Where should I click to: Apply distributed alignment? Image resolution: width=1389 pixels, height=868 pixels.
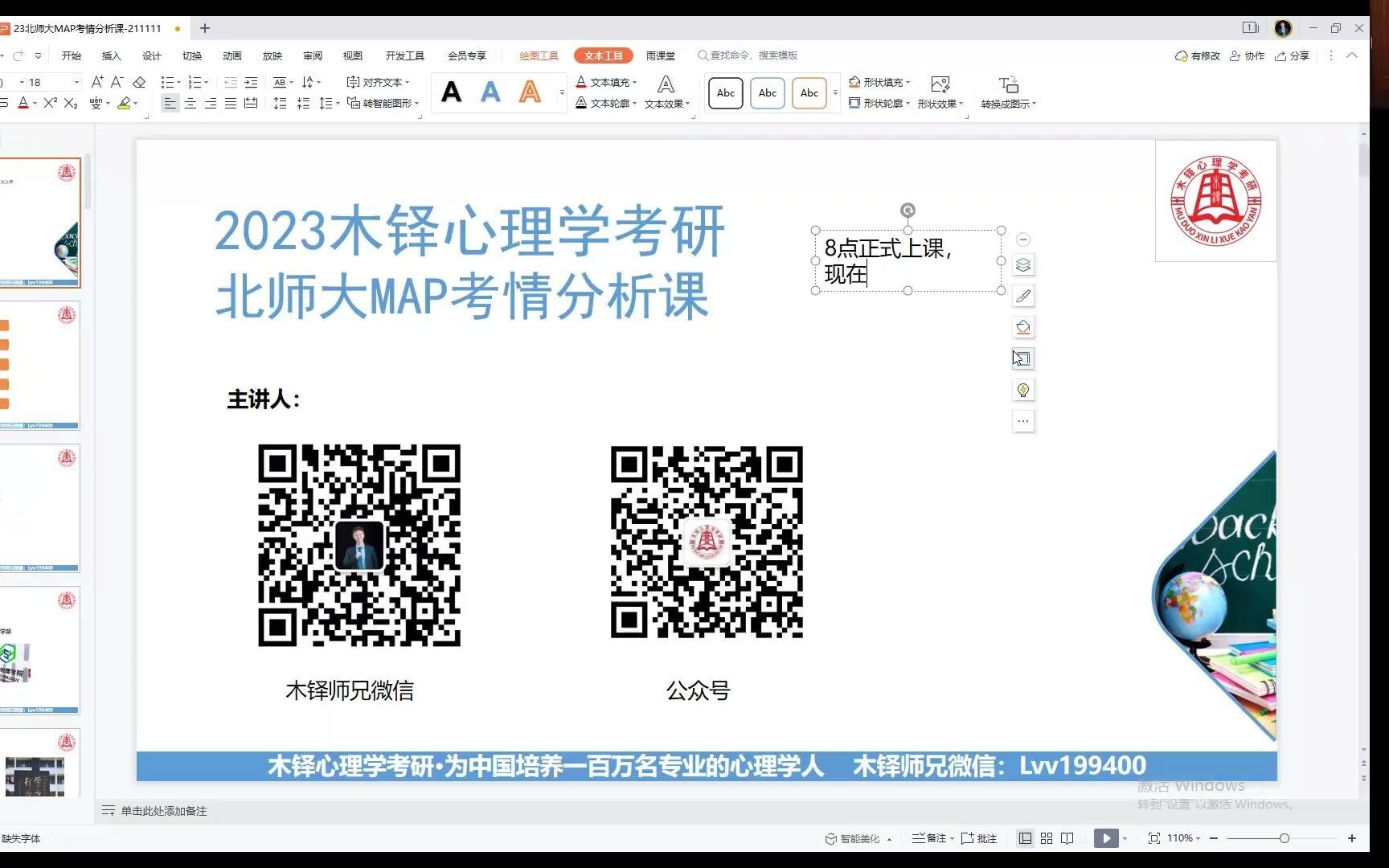[x=251, y=103]
